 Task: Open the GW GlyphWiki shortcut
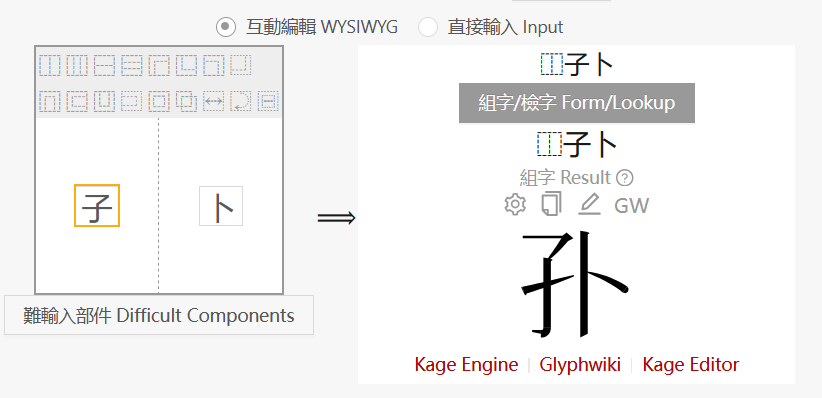pyautogui.click(x=631, y=205)
